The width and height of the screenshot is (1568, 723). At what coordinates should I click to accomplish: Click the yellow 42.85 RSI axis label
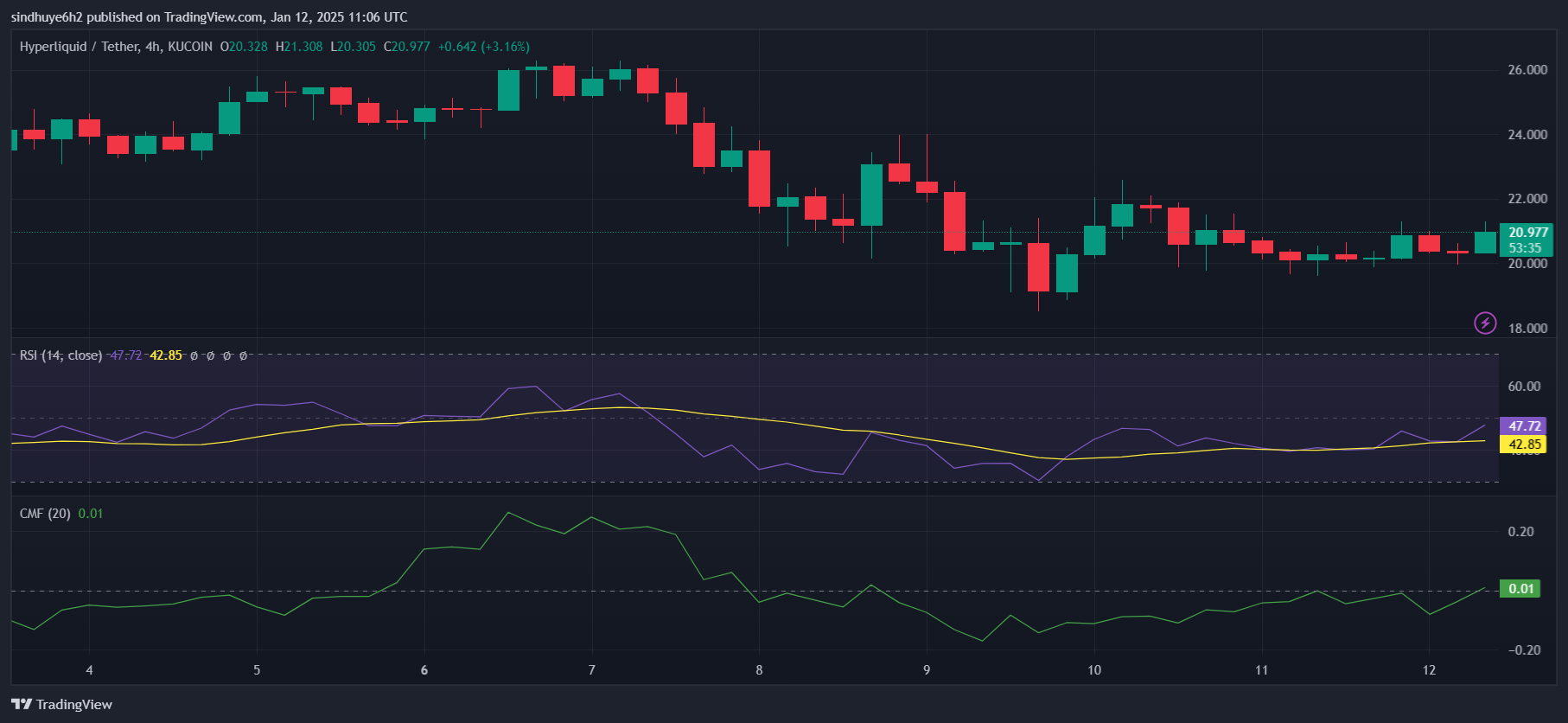tap(1524, 445)
